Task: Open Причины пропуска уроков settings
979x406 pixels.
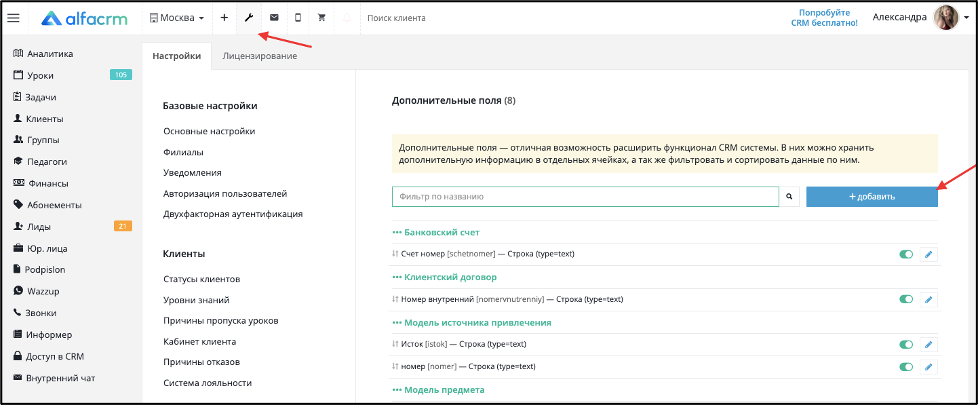Action: click(x=221, y=321)
